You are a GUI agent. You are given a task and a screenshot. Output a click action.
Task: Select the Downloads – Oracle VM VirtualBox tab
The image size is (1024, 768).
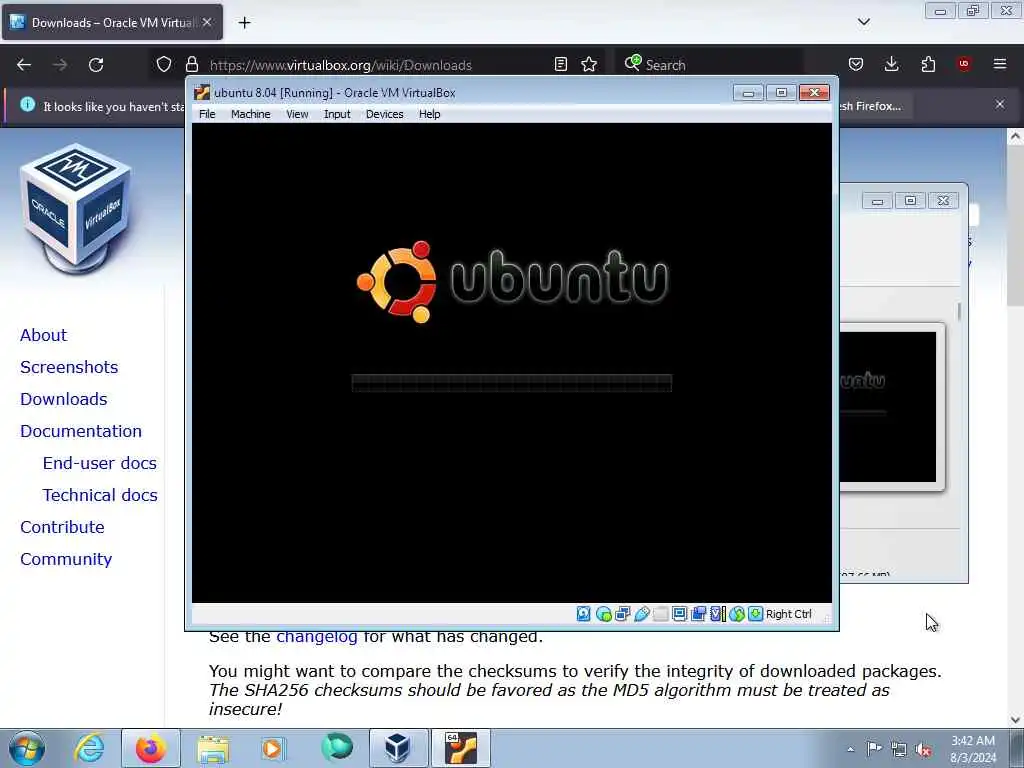112,22
